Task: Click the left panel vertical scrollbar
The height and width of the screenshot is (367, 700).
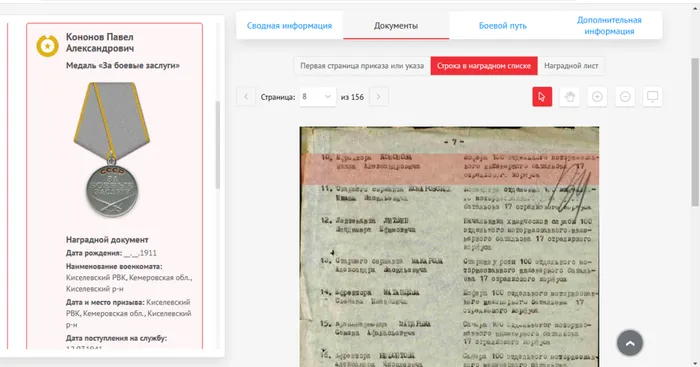Action: pyautogui.click(x=218, y=145)
